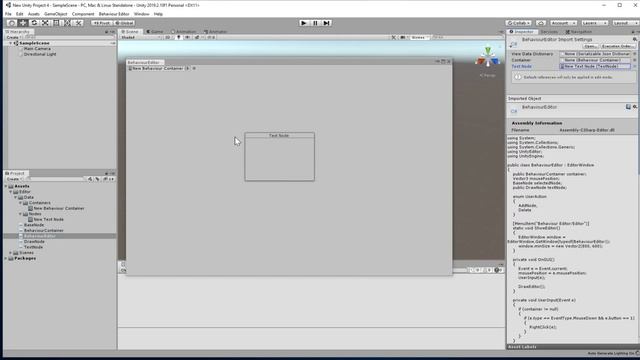Click the Project panel search field
Image resolution: width=640 pixels, height=360 pixels.
pyautogui.click(x=55, y=179)
